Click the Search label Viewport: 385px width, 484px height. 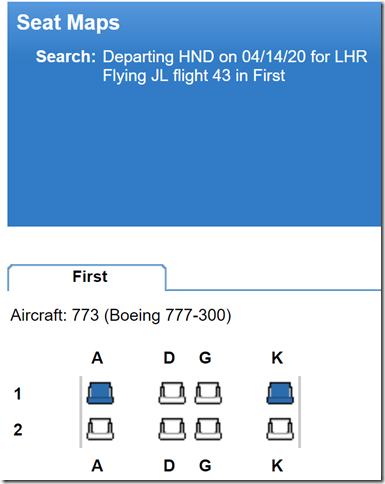point(66,56)
